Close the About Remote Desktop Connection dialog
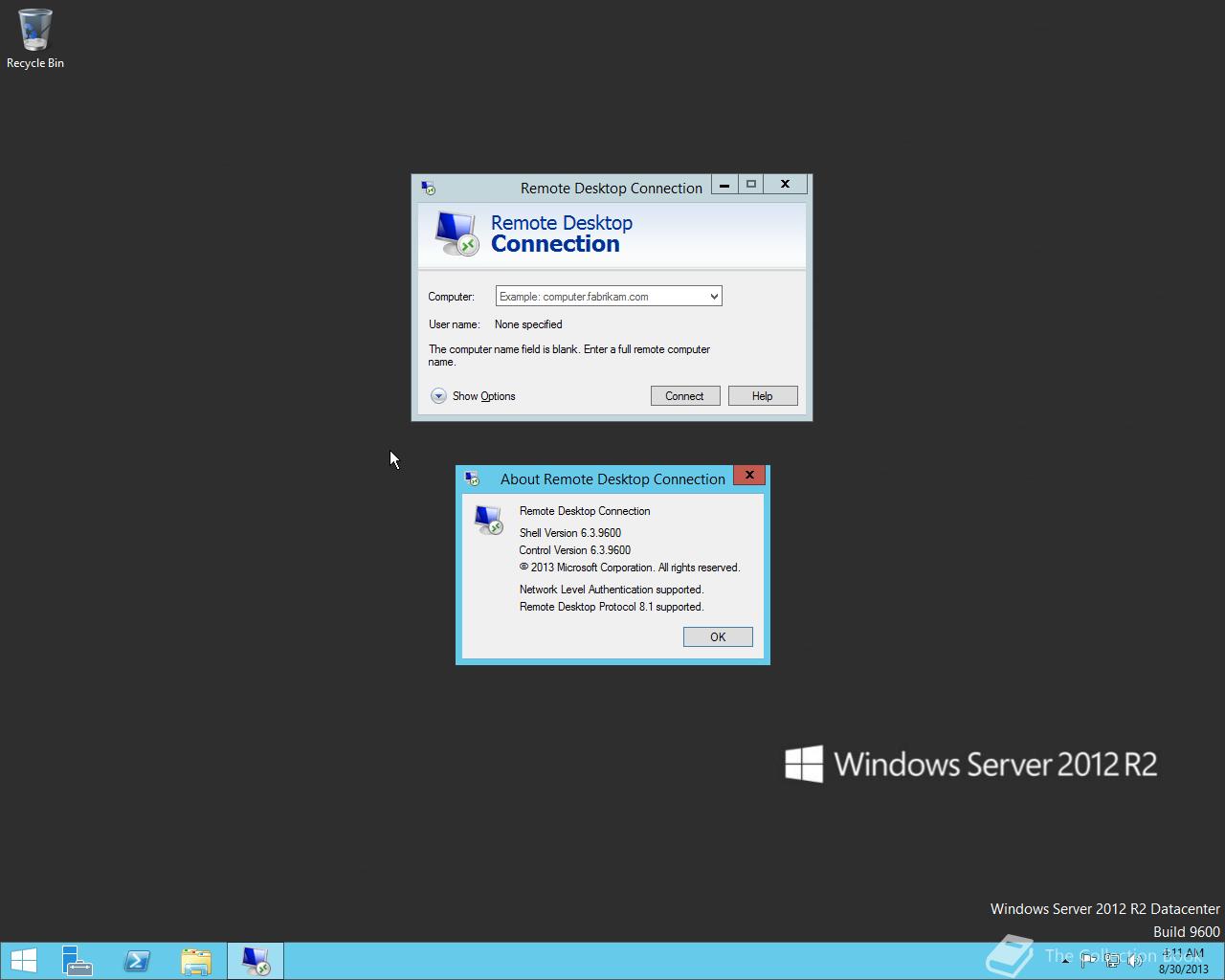Viewport: 1225px width, 980px height. pos(749,475)
